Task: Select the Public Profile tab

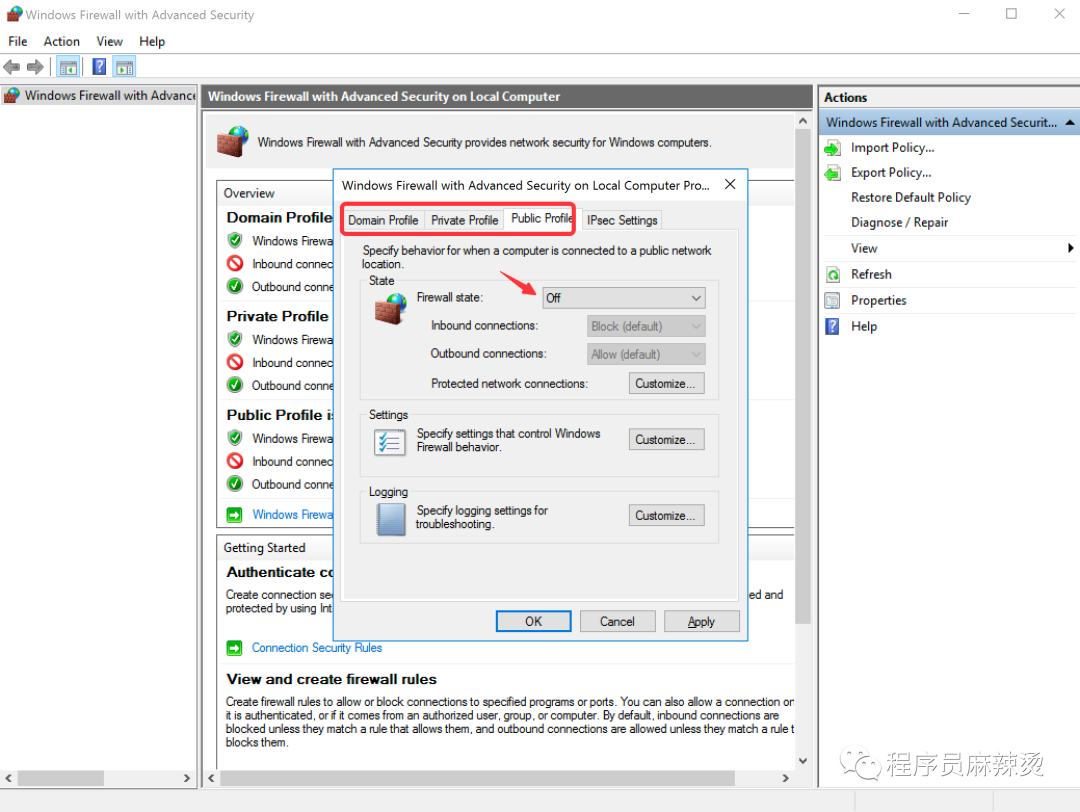Action: coord(541,218)
